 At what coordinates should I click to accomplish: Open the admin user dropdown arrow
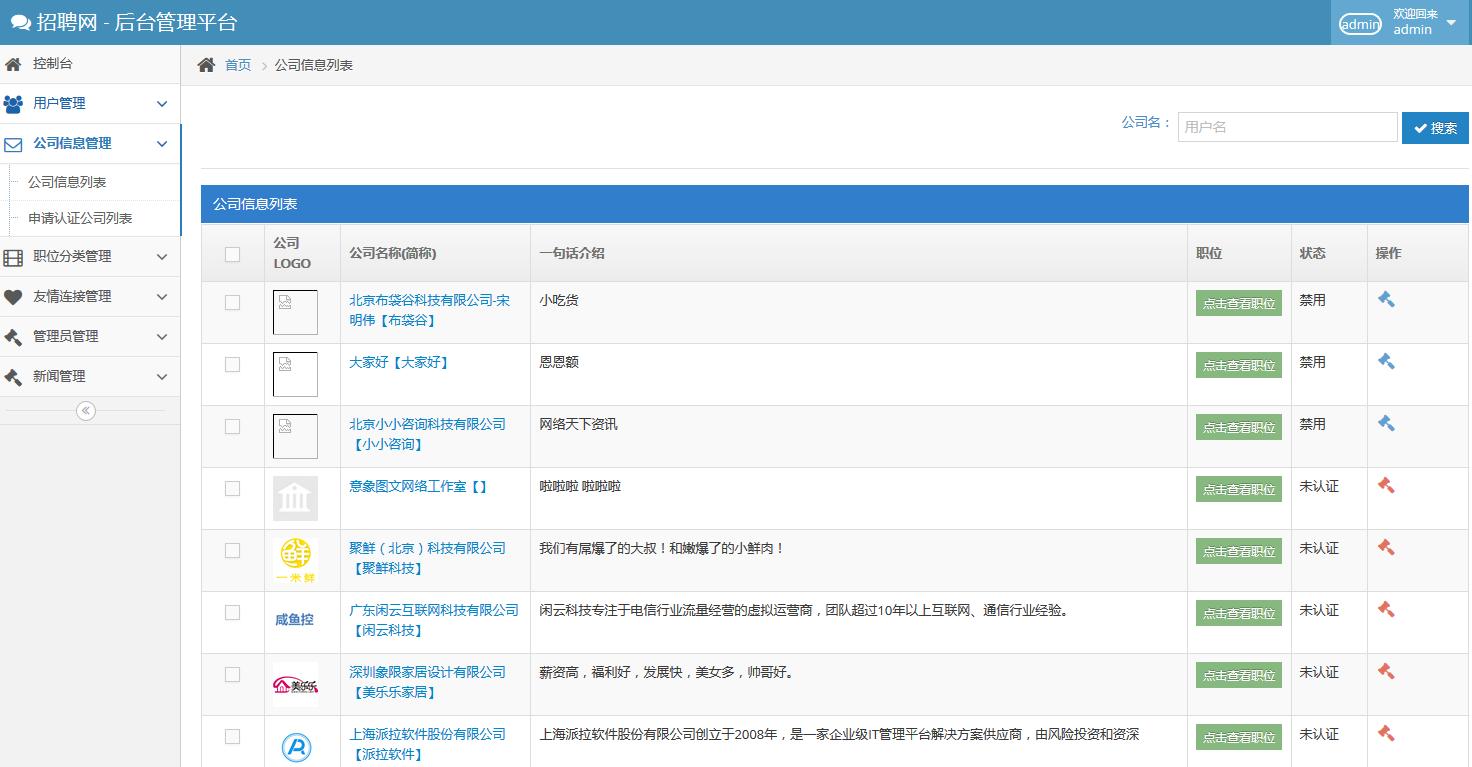pyautogui.click(x=1451, y=22)
